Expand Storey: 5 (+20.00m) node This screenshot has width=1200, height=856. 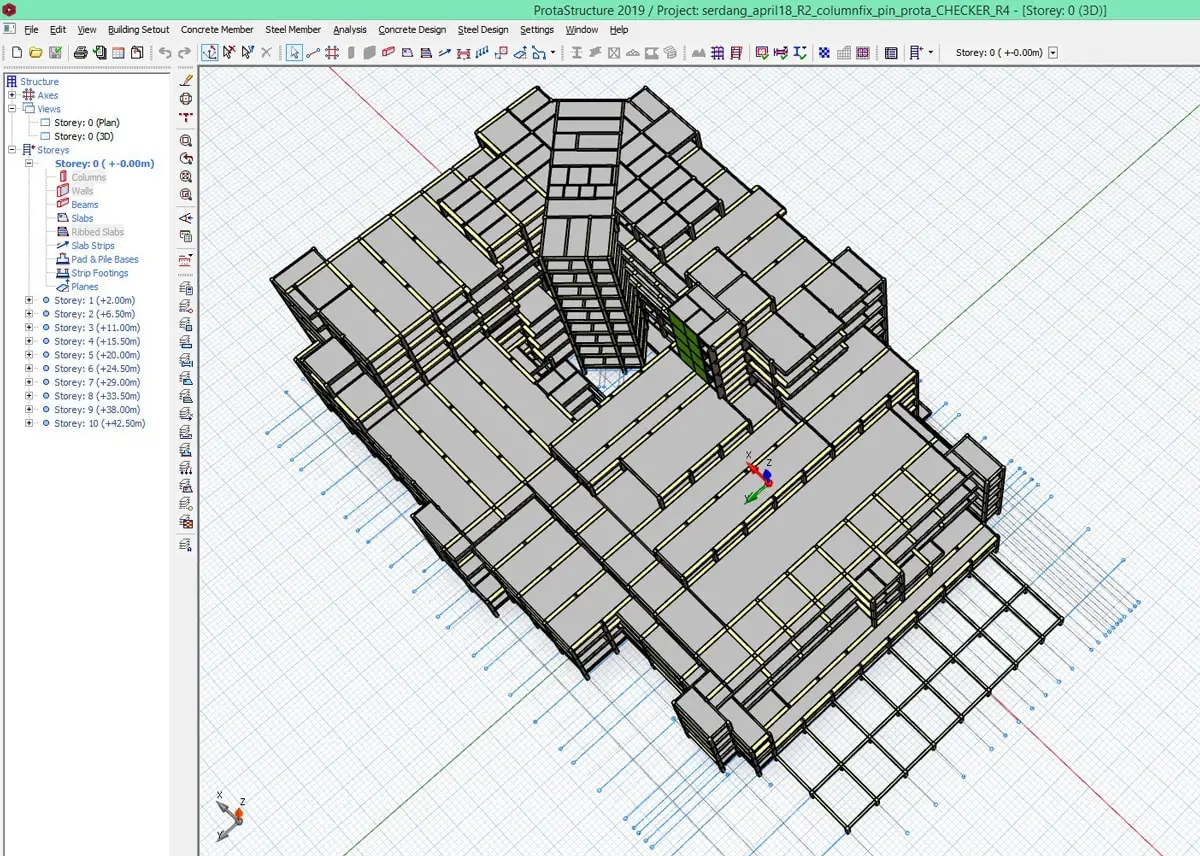click(x=29, y=355)
